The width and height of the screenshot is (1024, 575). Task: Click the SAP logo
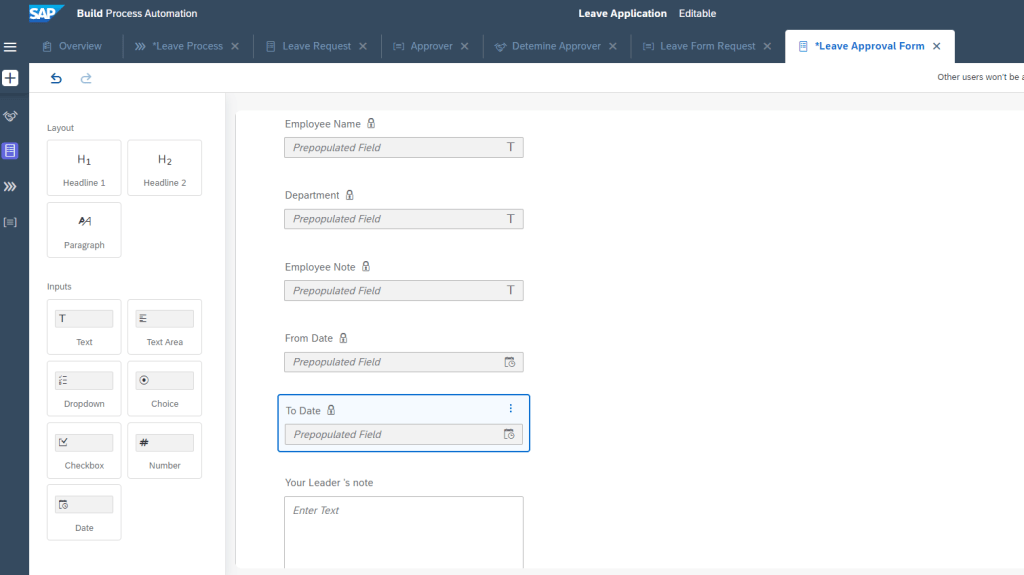coord(46,13)
